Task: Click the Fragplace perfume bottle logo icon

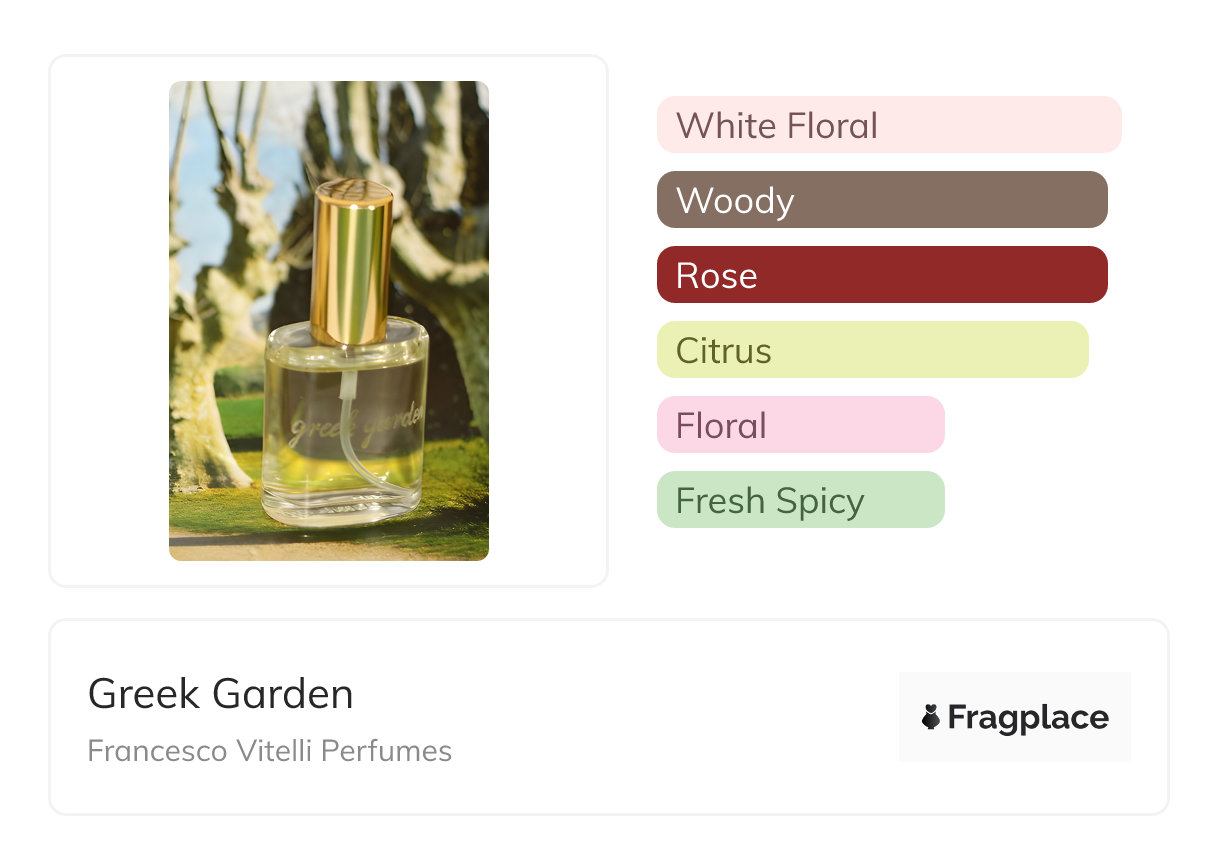Action: tap(931, 717)
